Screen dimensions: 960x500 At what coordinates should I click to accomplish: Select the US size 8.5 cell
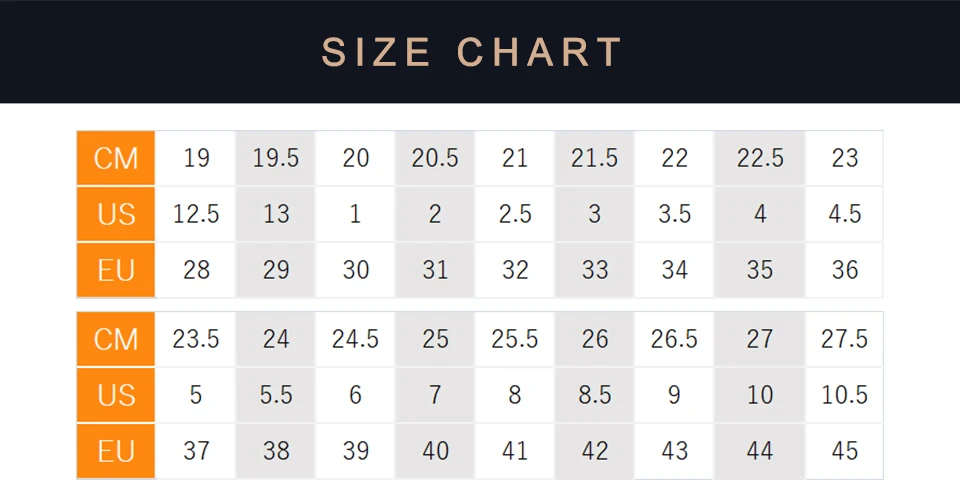[595, 395]
